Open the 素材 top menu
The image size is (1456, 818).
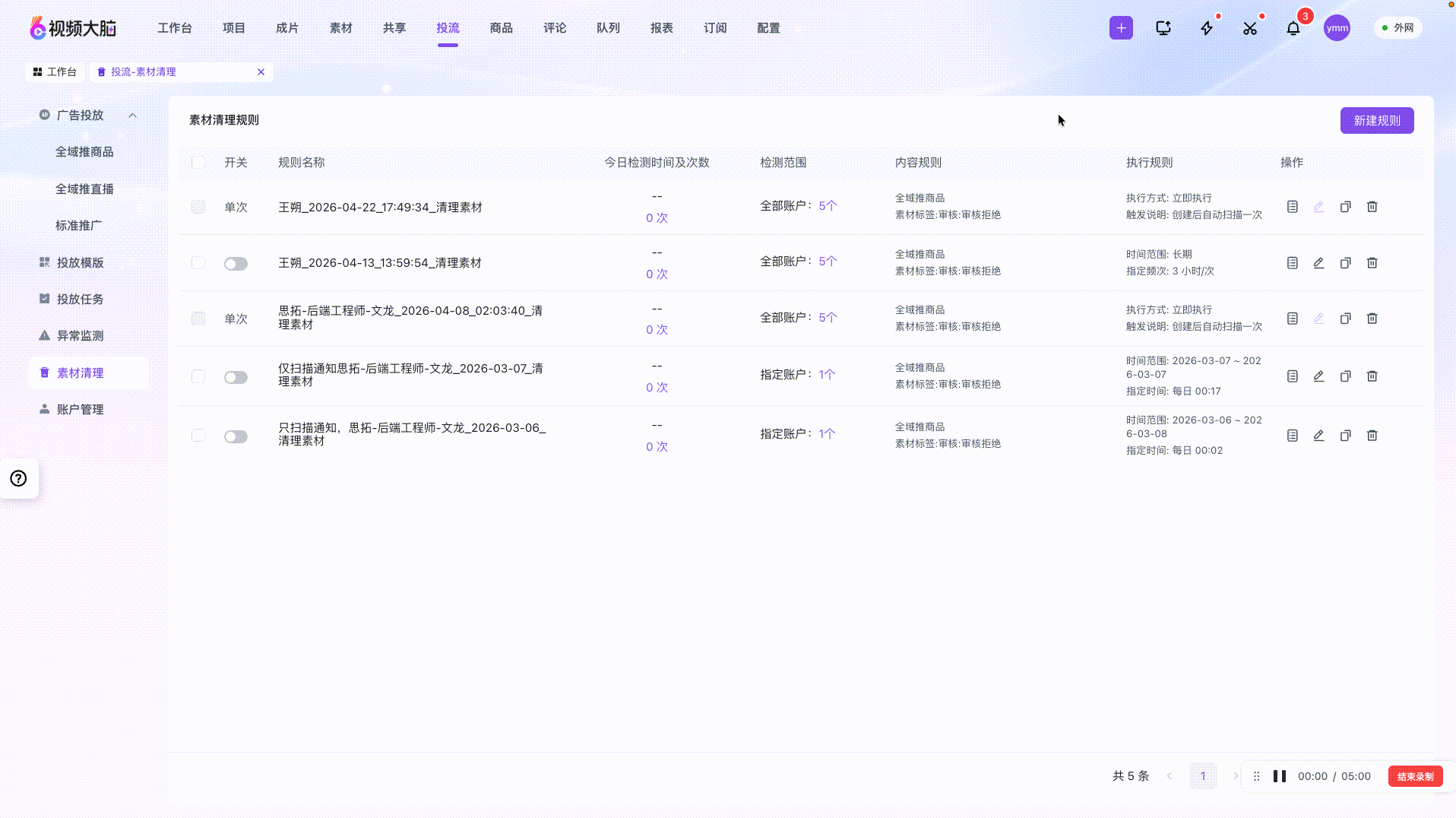pyautogui.click(x=340, y=28)
